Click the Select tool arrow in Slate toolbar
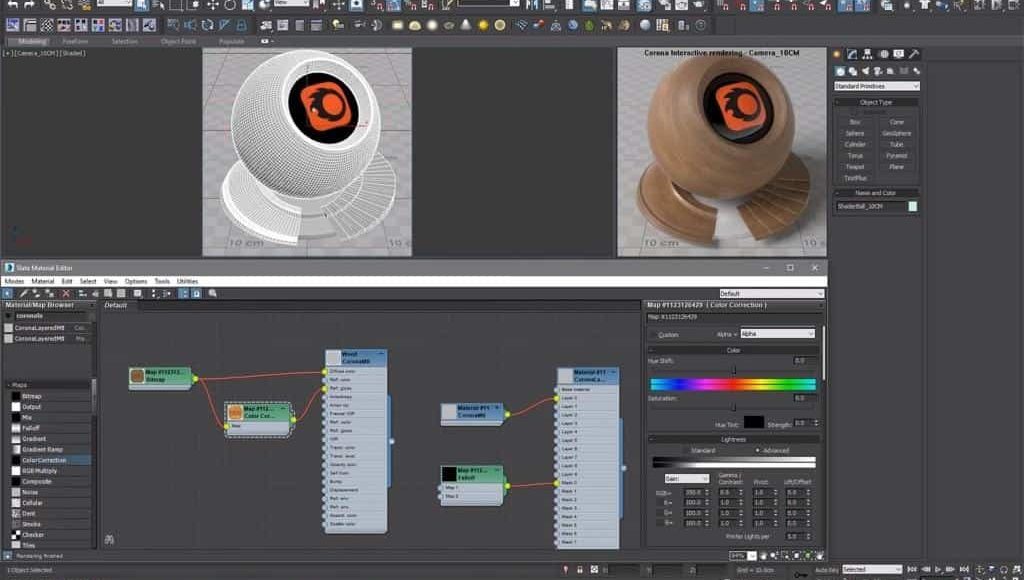This screenshot has height=580, width=1024. pyautogui.click(x=8, y=293)
